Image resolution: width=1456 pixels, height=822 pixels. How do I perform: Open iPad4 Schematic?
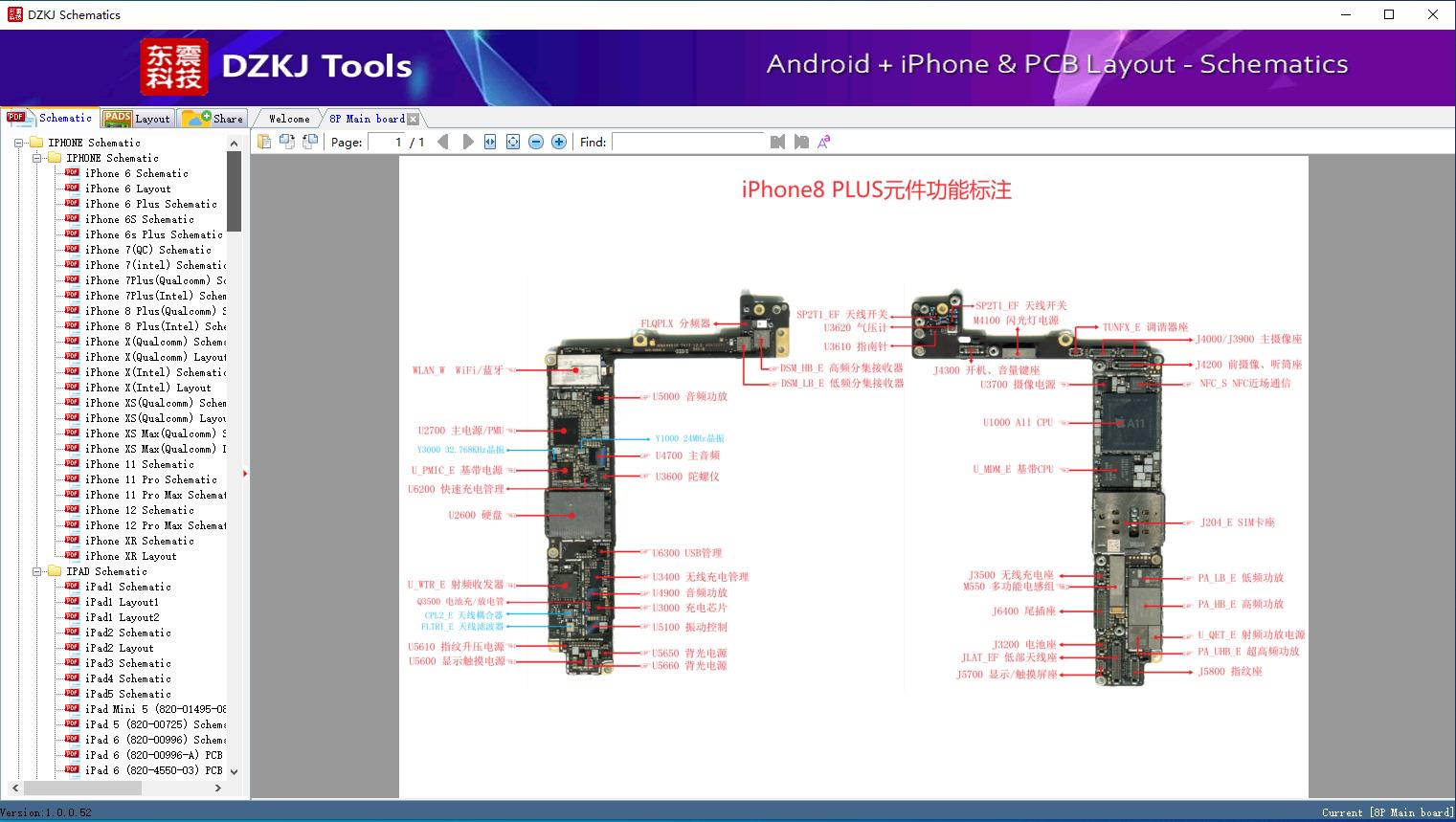click(x=127, y=678)
